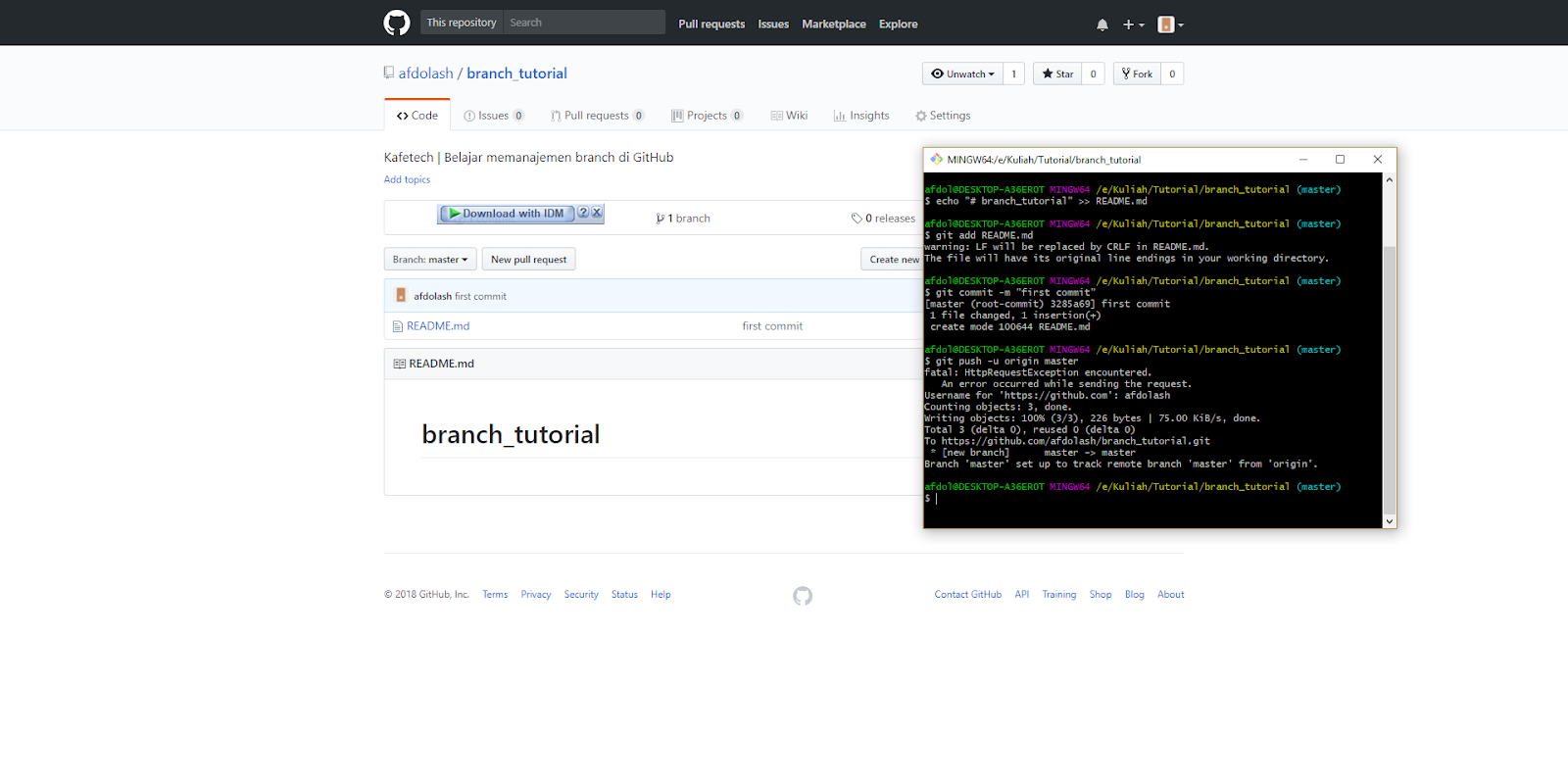Open the Terms footer link
The height and width of the screenshot is (783, 1568).
click(495, 595)
